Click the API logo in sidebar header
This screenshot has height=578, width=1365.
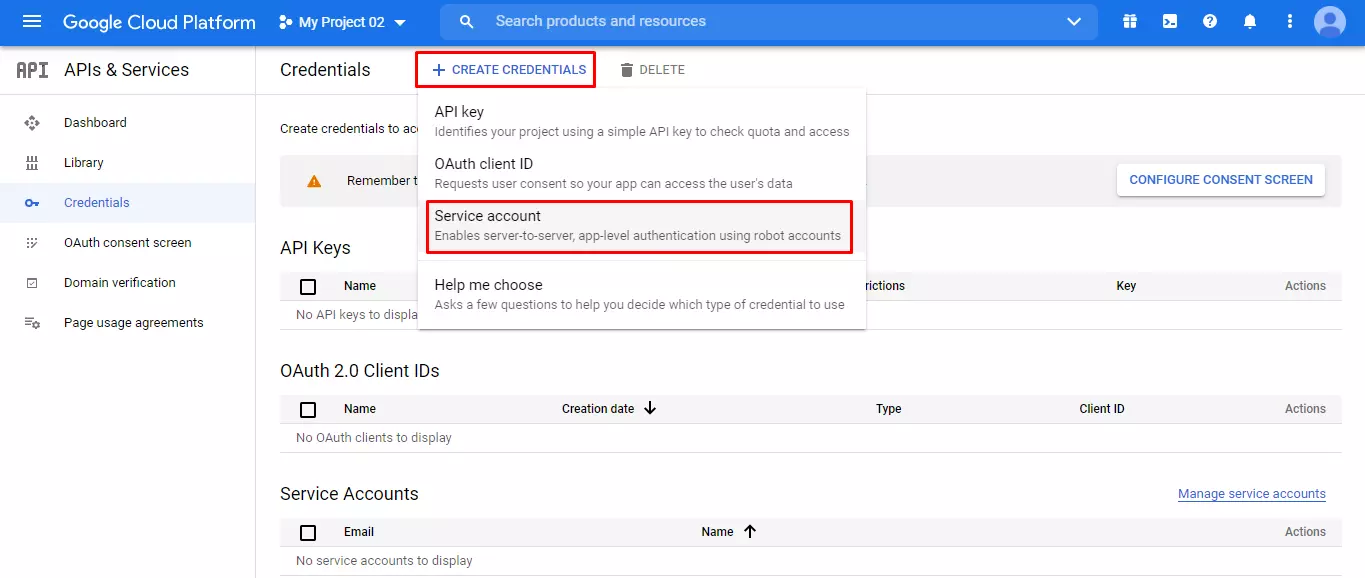tap(32, 70)
